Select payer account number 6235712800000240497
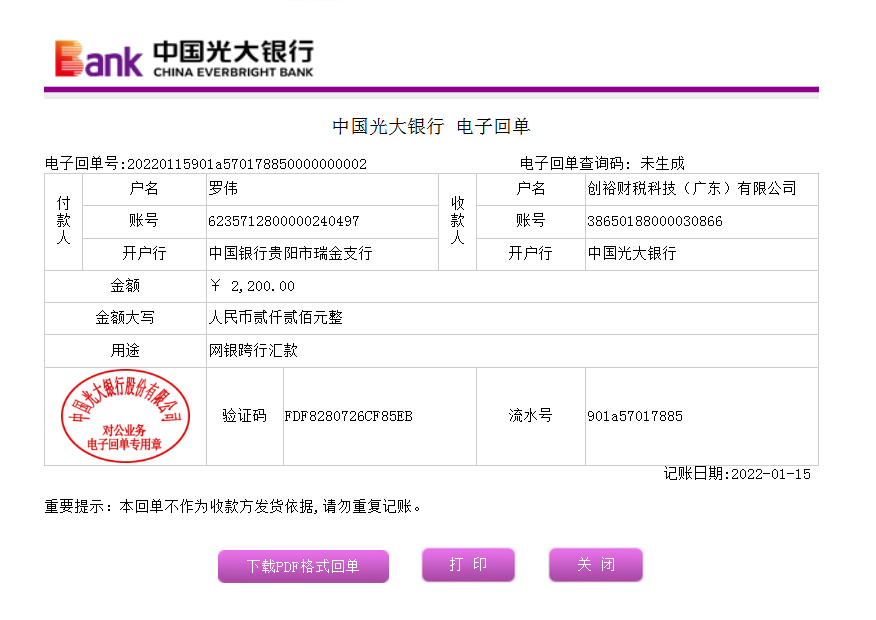This screenshot has height=620, width=876. pos(284,221)
